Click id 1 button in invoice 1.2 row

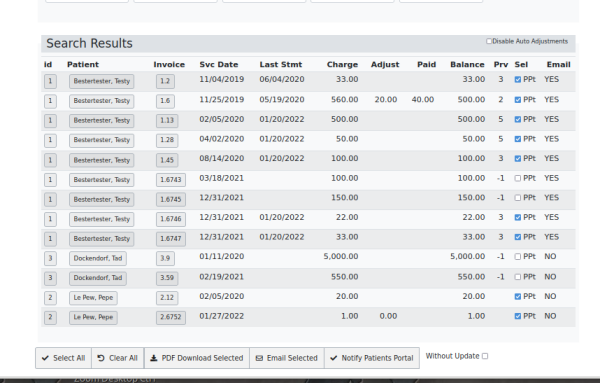[x=50, y=81]
